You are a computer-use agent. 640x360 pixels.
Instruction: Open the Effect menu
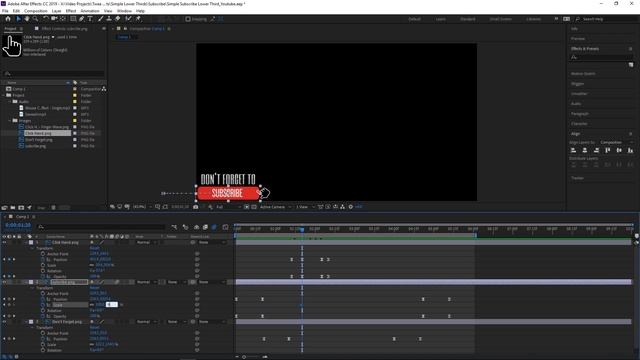coord(71,11)
